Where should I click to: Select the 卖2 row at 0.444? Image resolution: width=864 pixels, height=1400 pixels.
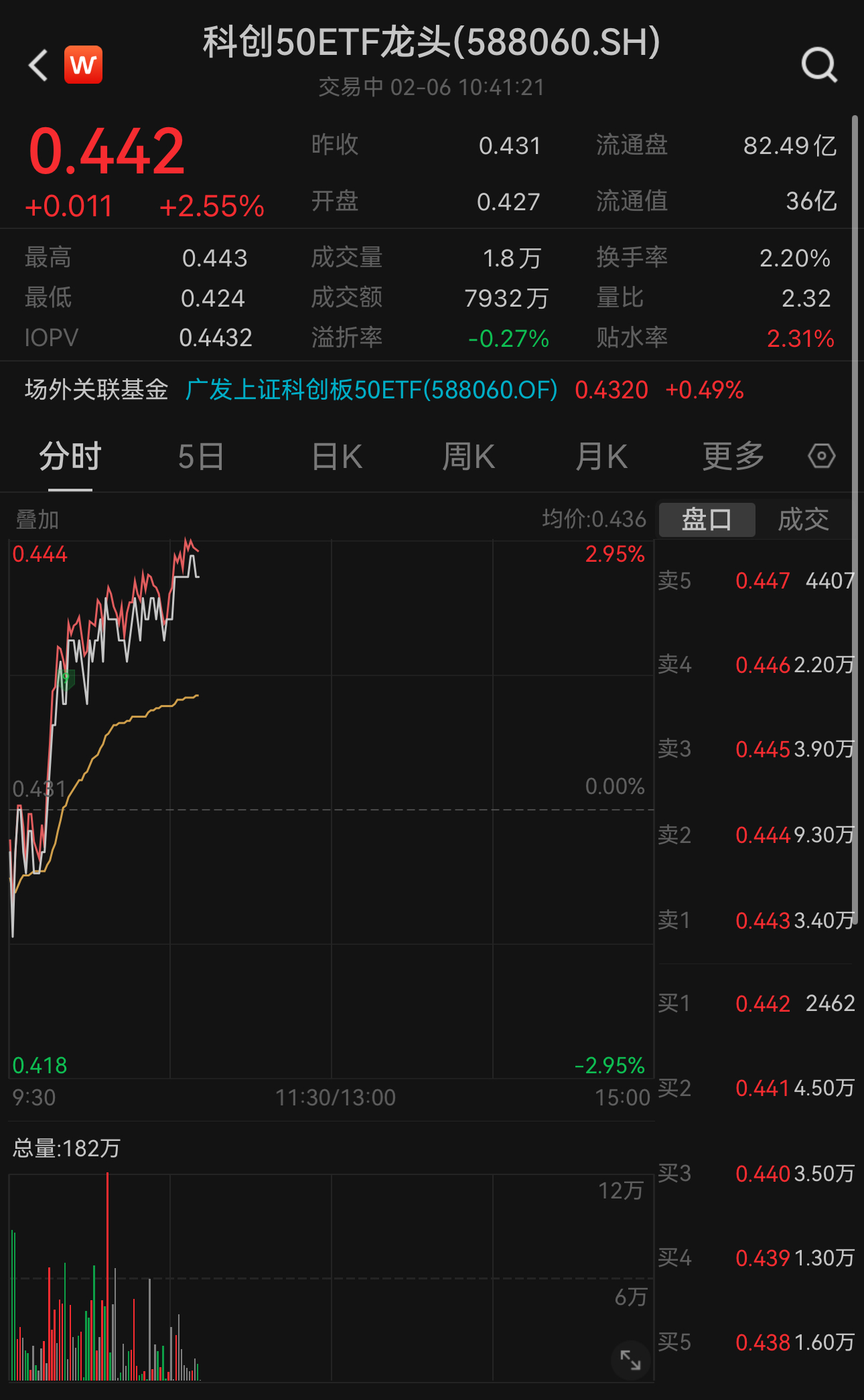click(756, 835)
